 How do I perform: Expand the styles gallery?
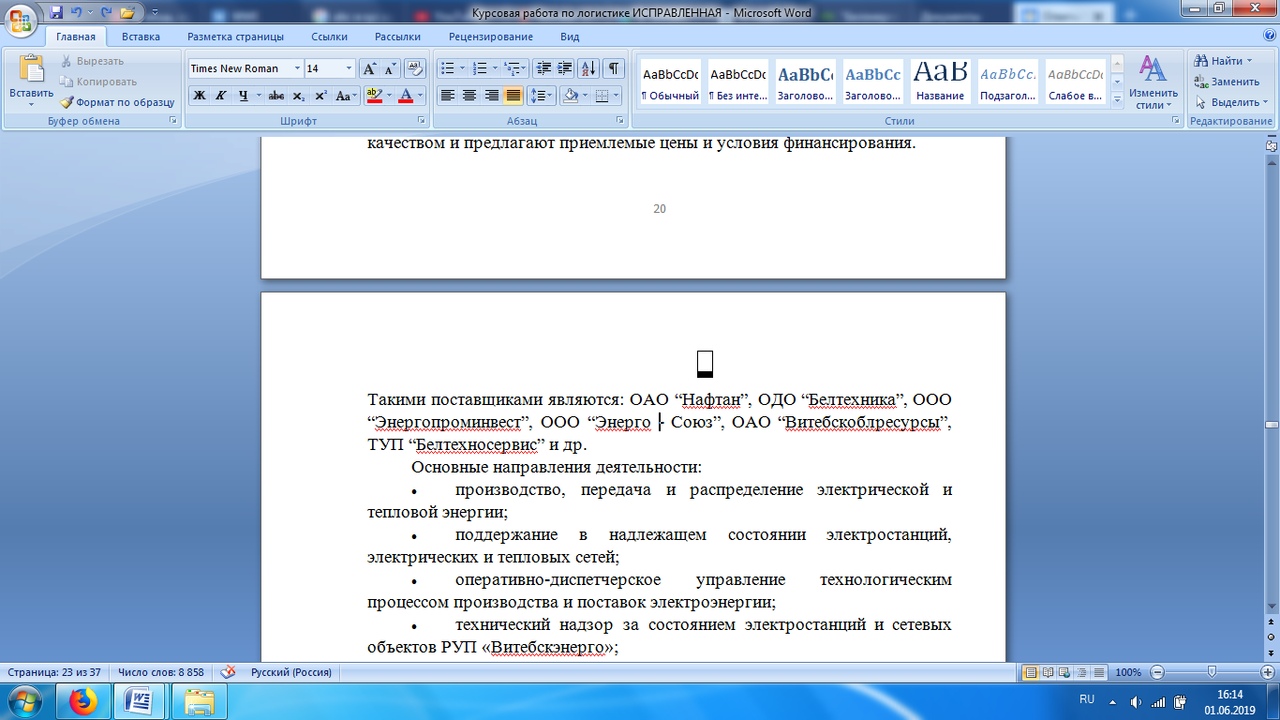(1117, 98)
